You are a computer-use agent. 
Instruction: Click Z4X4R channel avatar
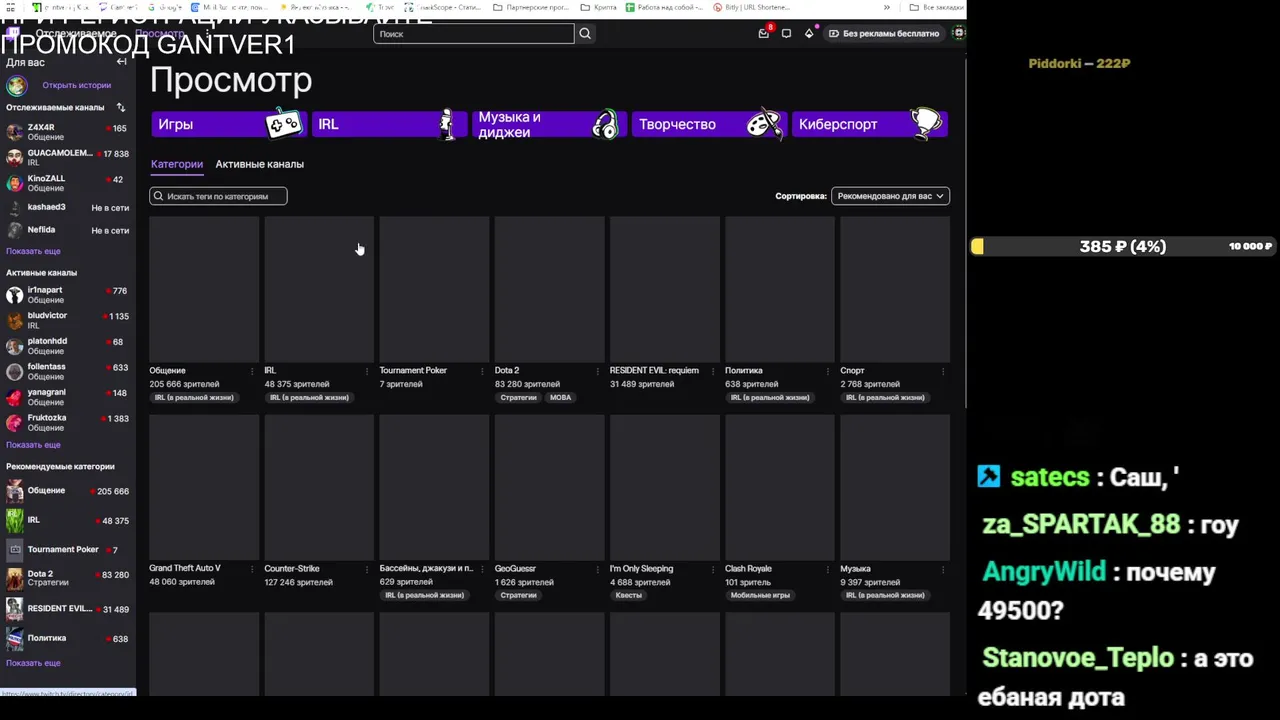14,132
